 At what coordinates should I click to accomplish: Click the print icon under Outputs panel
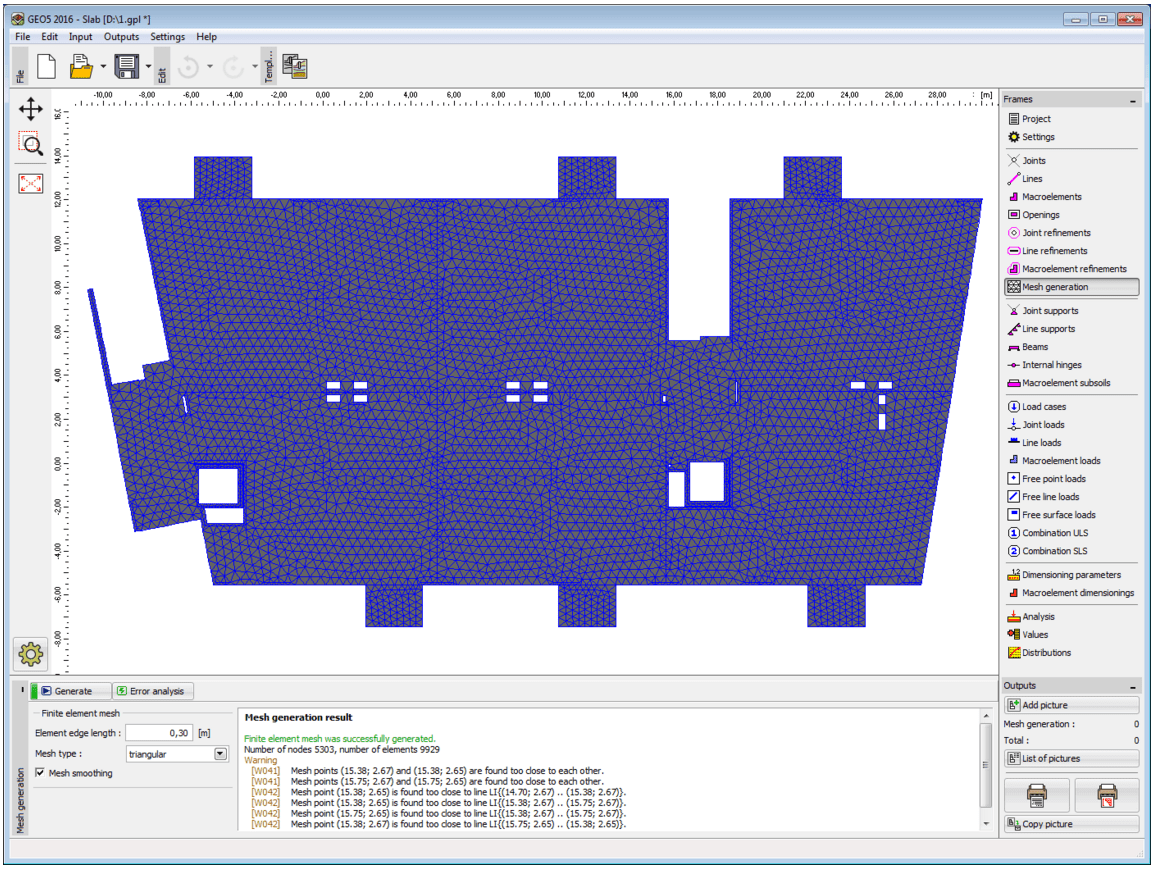click(1037, 795)
